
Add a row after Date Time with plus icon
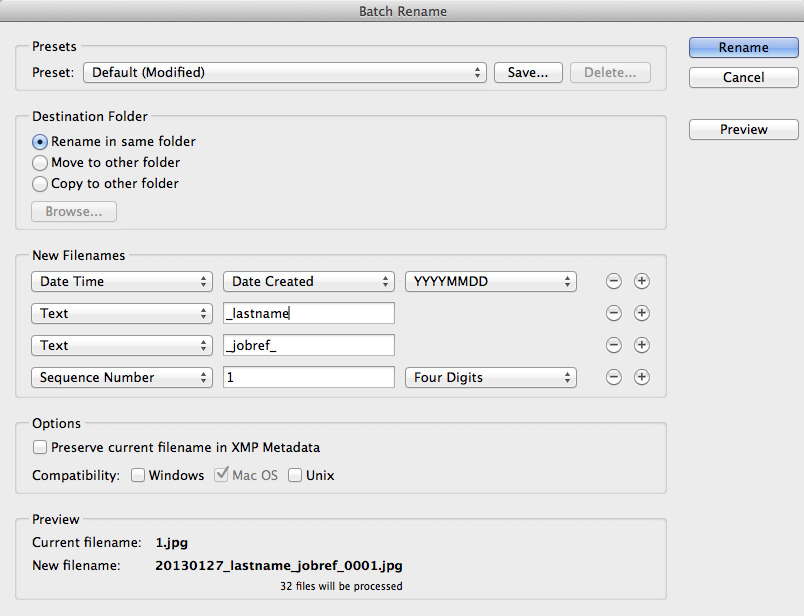(x=642, y=282)
